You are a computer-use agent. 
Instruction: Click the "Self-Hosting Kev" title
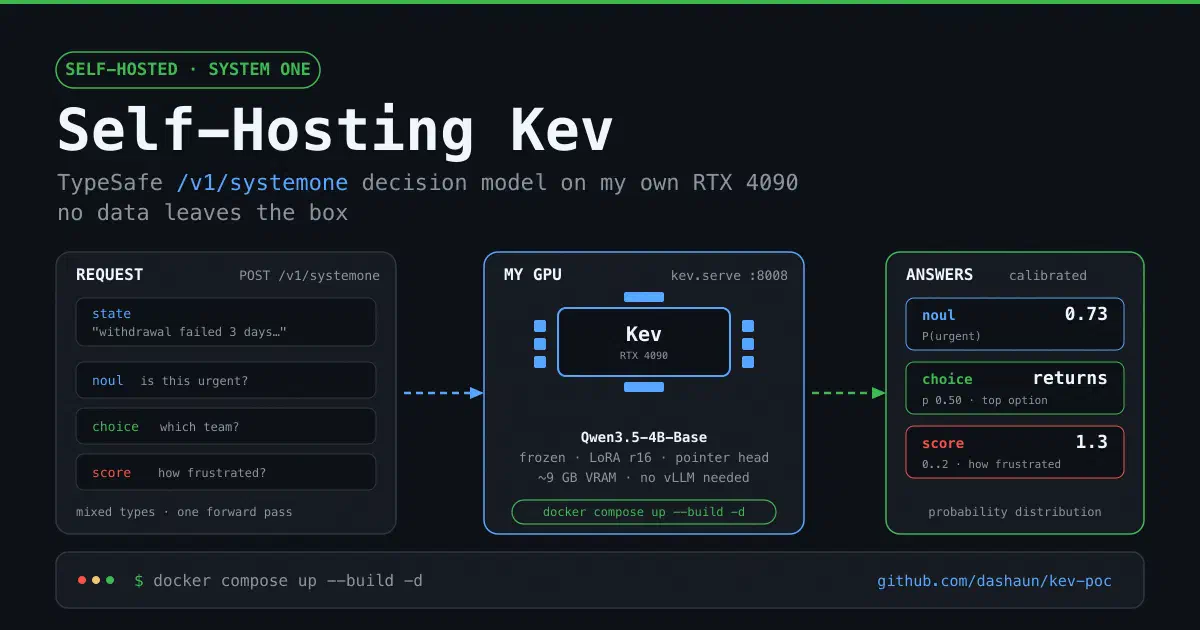(x=335, y=131)
